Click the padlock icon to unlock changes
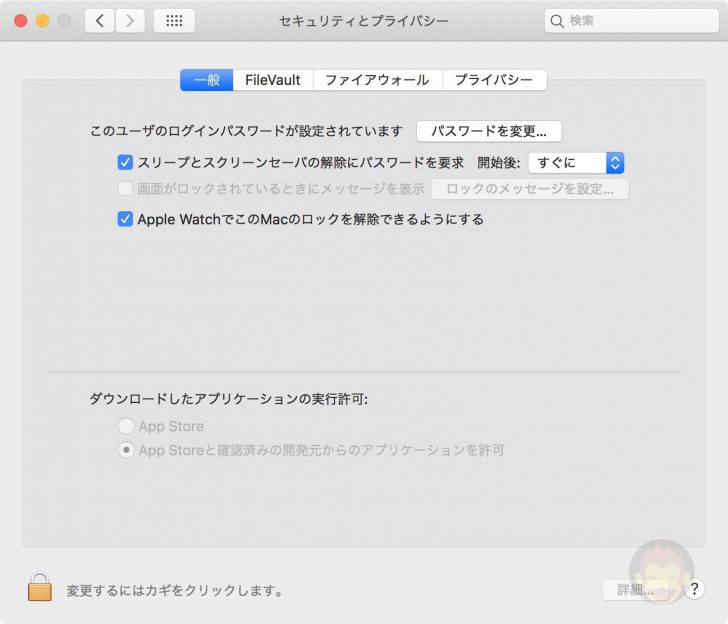Image resolution: width=728 pixels, height=624 pixels. coord(39,587)
